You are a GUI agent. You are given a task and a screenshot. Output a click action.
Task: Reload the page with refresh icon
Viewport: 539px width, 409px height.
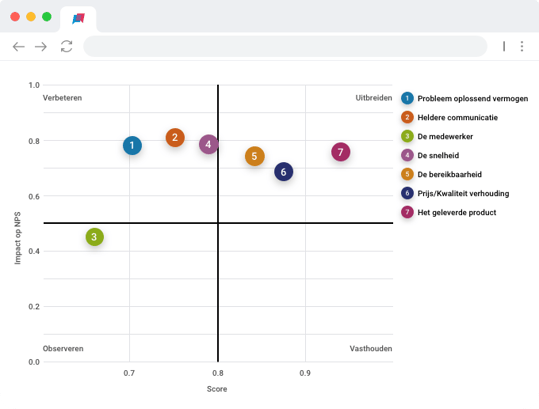pyautogui.click(x=66, y=46)
